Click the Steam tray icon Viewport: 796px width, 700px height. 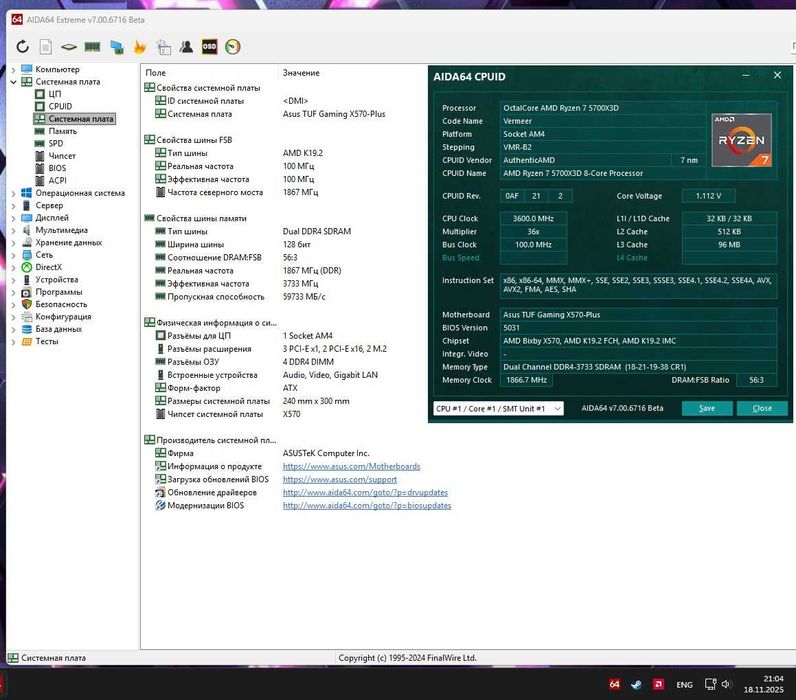coord(636,684)
